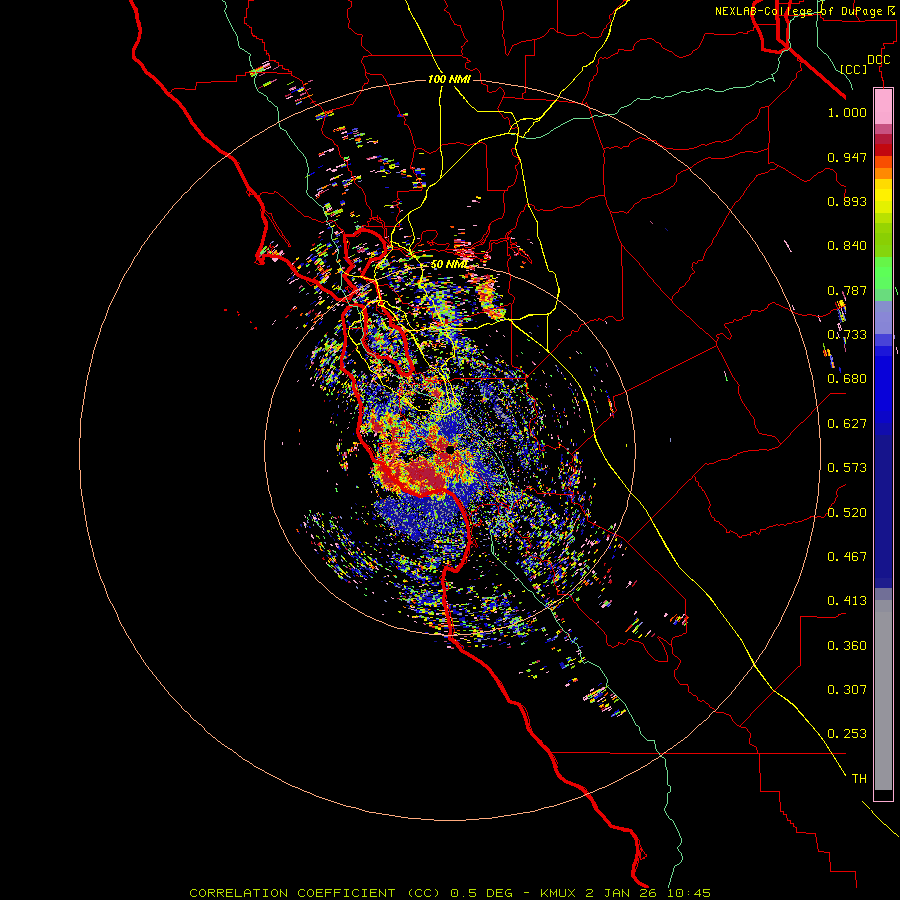Click the CORRELATION COEFFICIENT (CC) caption text
This screenshot has height=900, width=900.
click(316, 893)
